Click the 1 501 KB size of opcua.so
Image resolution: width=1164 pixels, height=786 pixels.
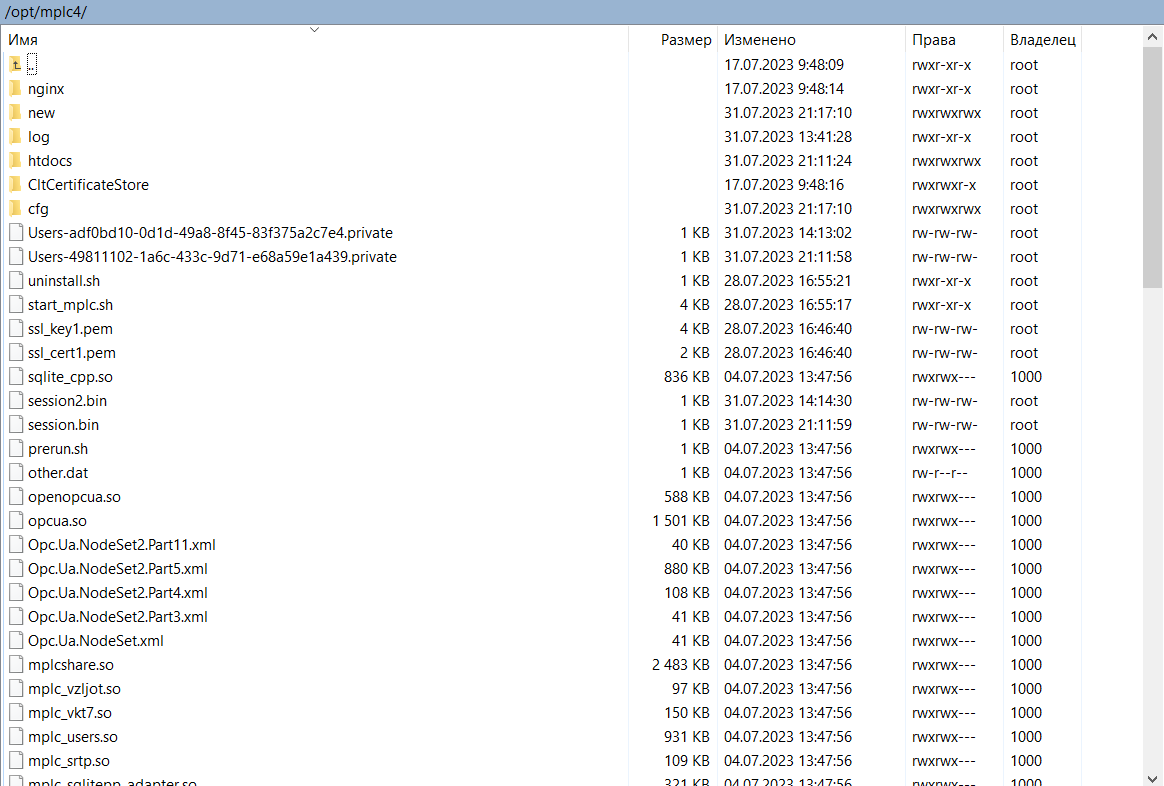(x=681, y=521)
